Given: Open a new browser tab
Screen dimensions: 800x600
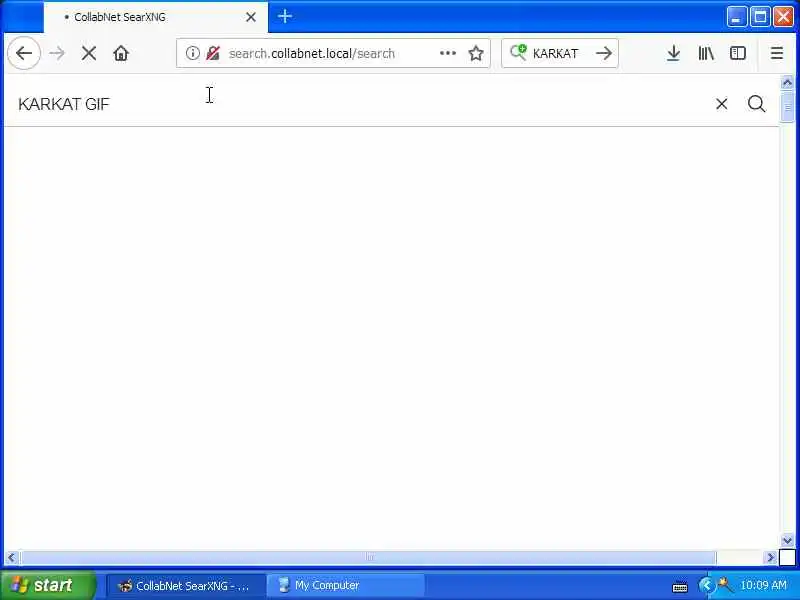Looking at the screenshot, I should pos(285,17).
